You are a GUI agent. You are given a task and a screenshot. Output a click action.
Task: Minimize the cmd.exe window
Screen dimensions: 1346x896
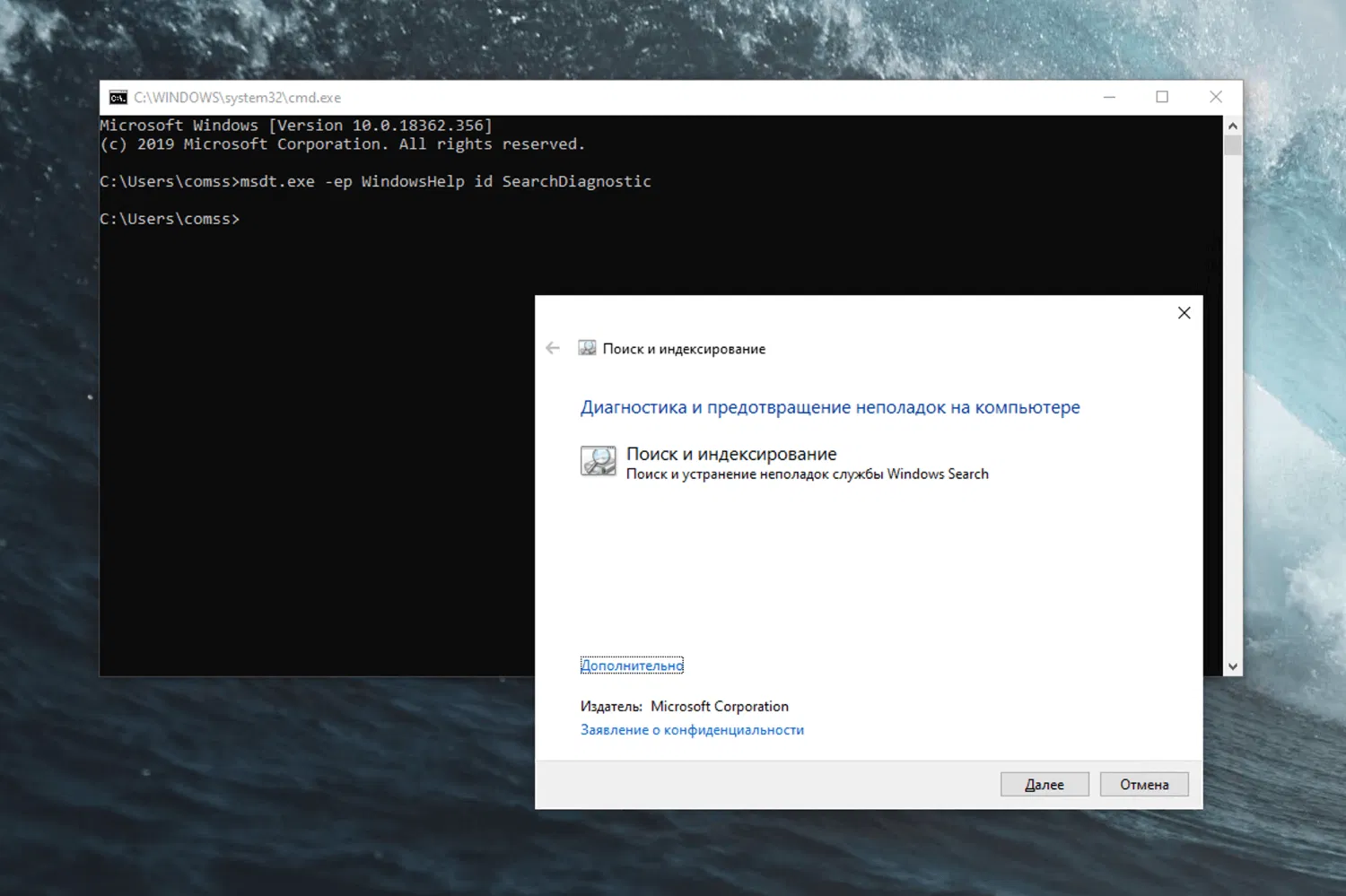click(1109, 97)
